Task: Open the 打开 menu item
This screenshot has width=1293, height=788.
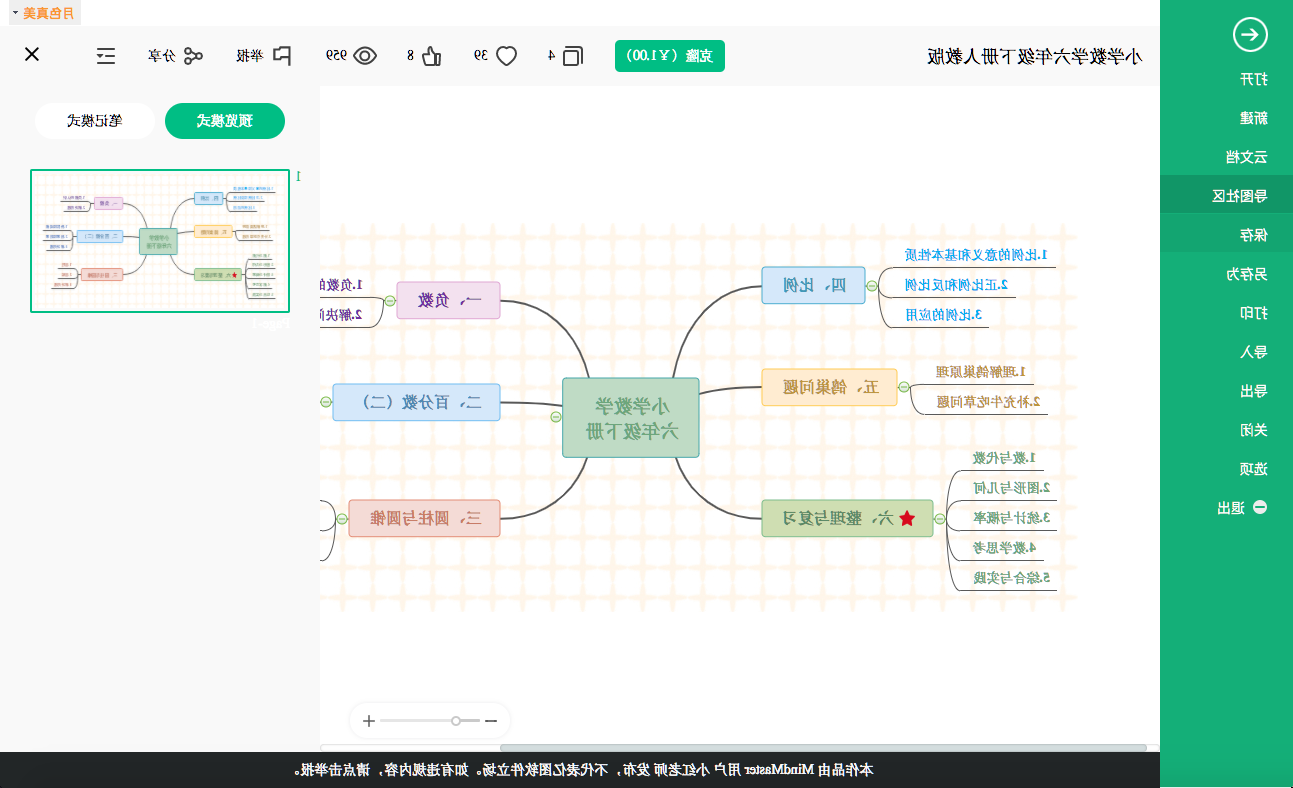Action: tap(1254, 78)
